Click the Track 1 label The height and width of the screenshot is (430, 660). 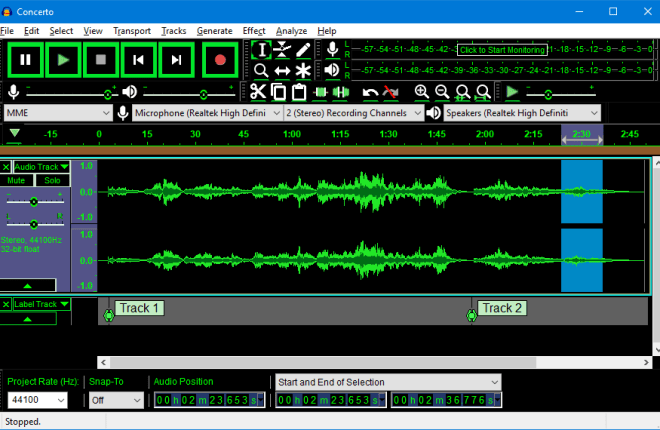[139, 308]
